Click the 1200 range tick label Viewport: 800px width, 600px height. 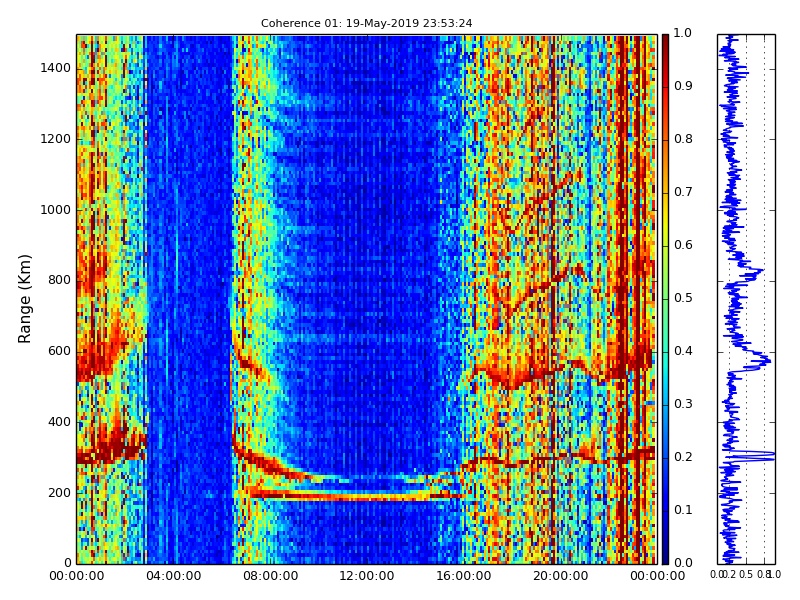56,139
